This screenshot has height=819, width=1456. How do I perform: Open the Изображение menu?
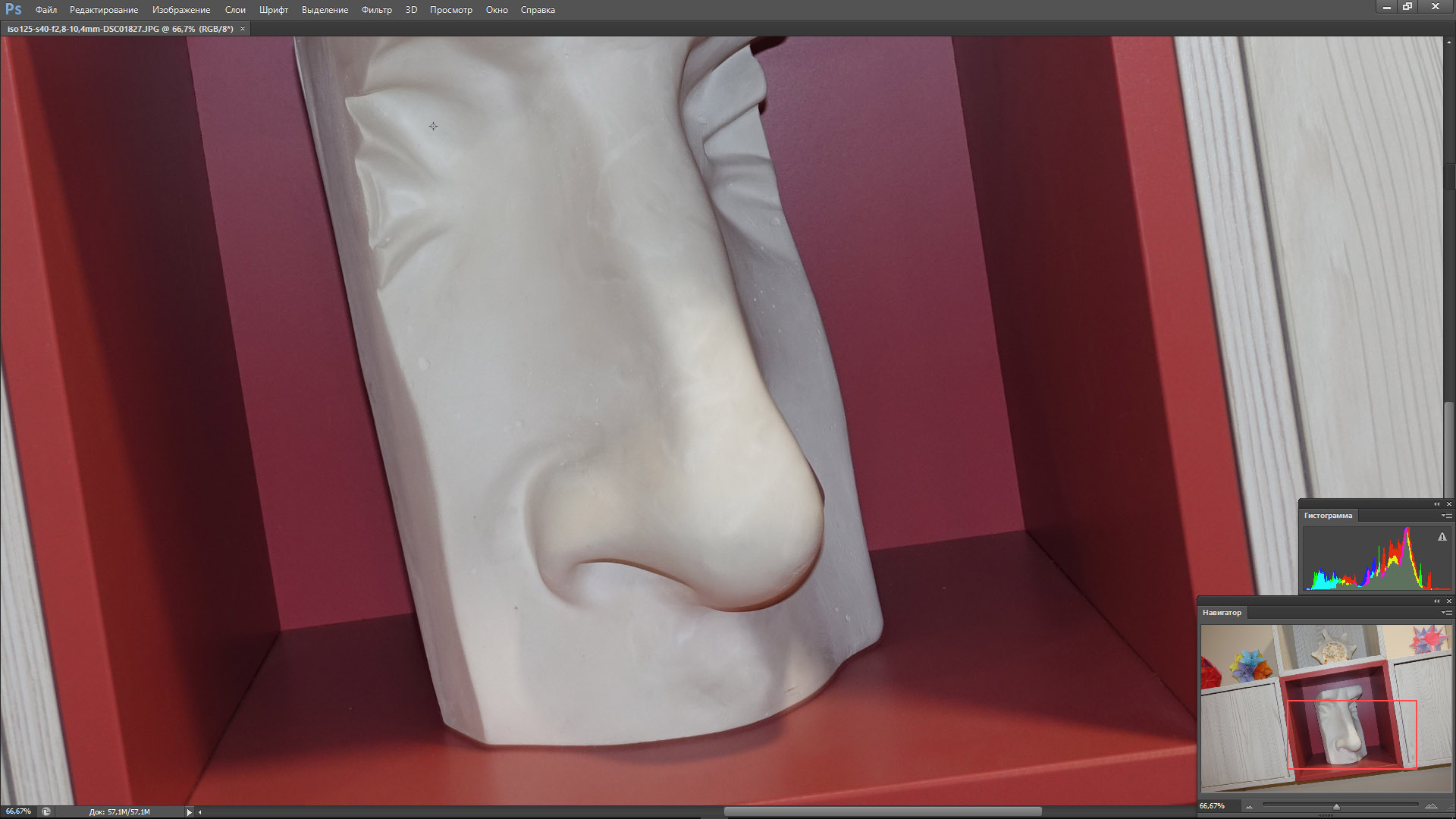click(x=181, y=10)
